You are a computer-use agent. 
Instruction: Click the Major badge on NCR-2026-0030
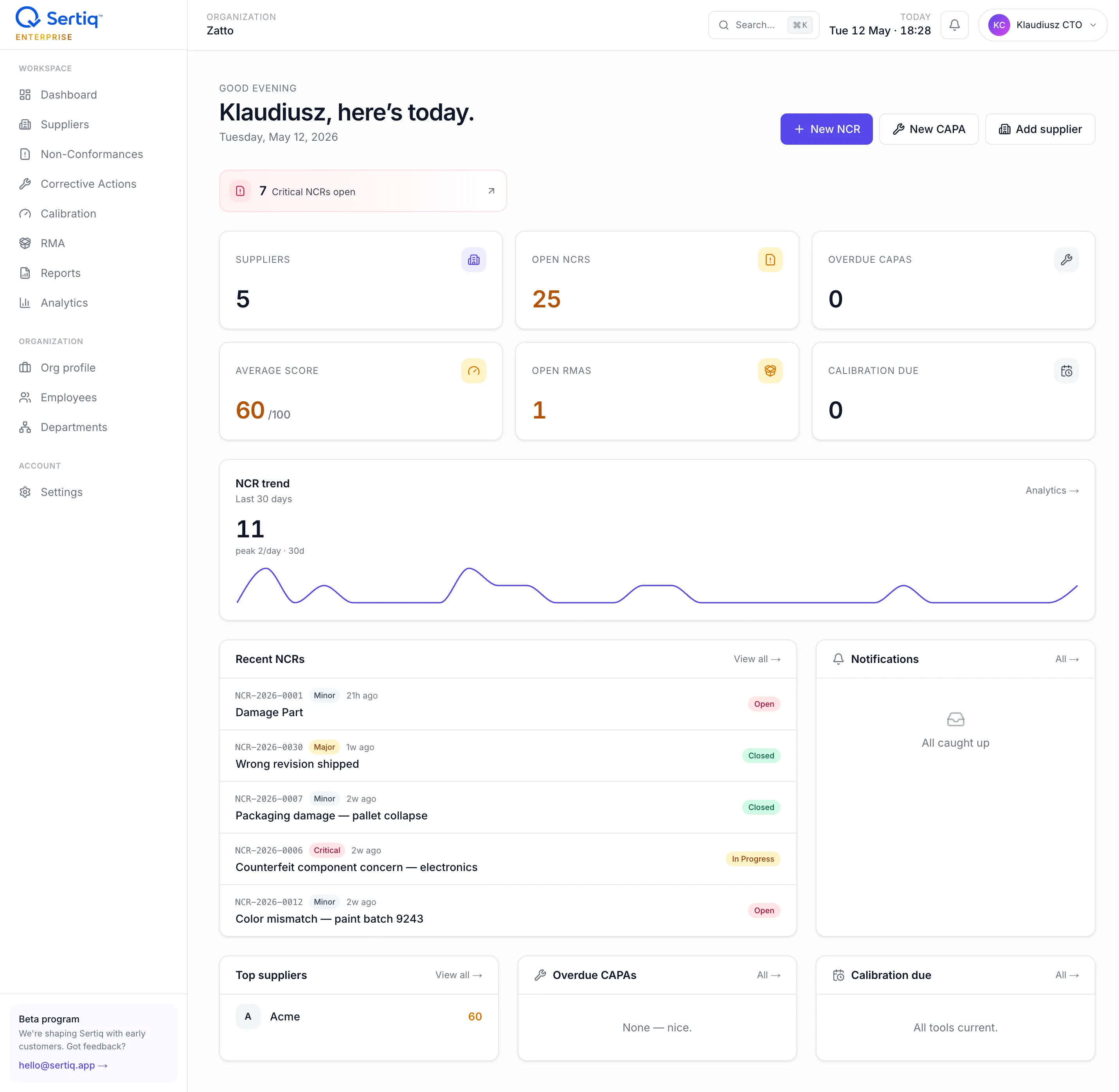tap(324, 747)
